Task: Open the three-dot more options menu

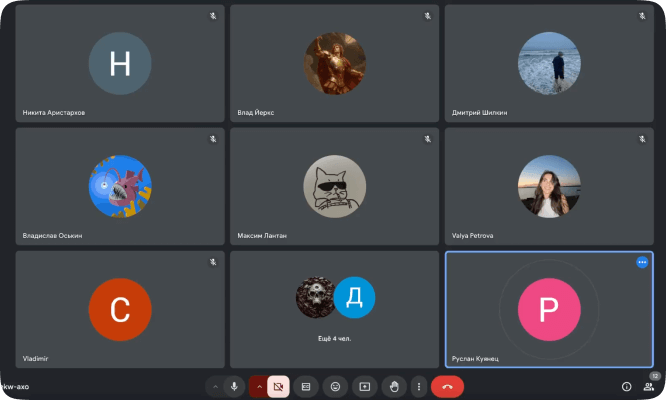Action: tap(418, 386)
